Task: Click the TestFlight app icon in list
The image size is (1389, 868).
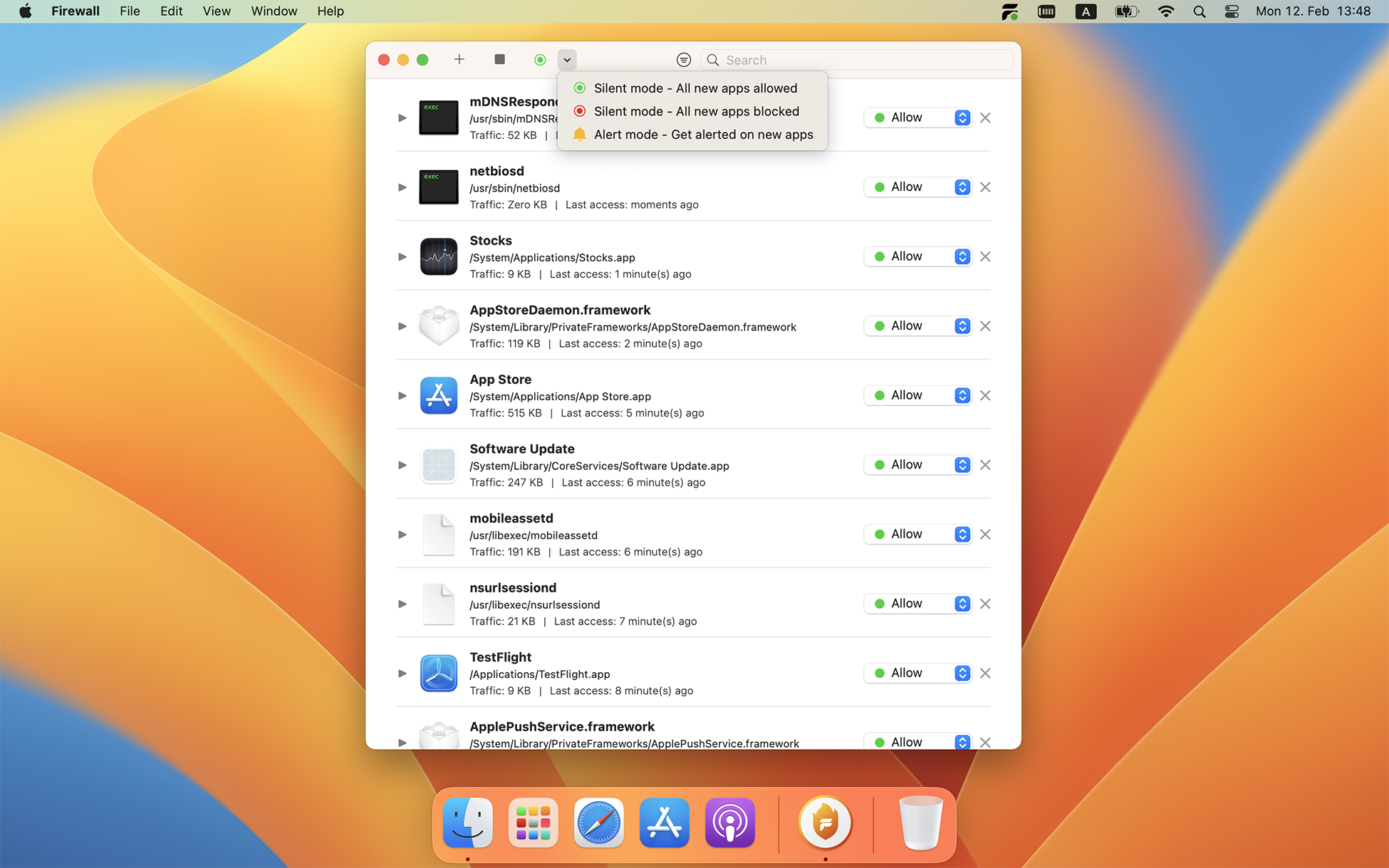Action: (x=438, y=673)
